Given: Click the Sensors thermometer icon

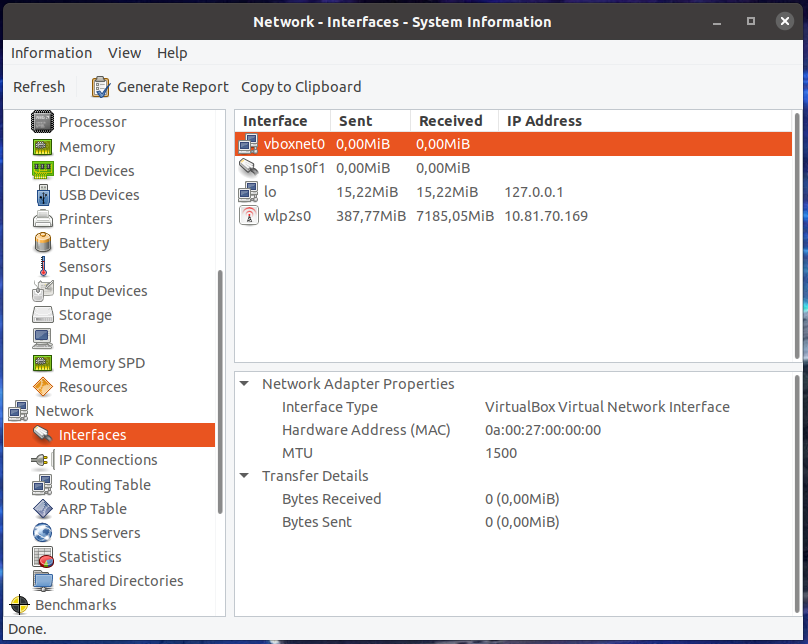Looking at the screenshot, I should click(x=42, y=267).
